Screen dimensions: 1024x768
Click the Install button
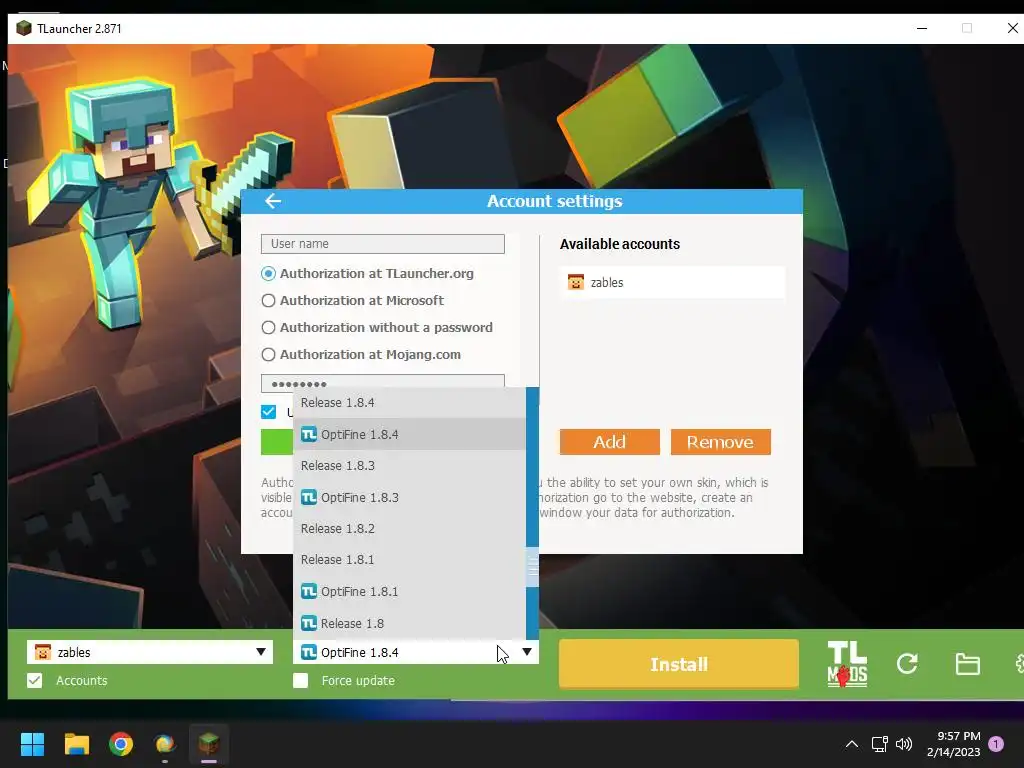pyautogui.click(x=679, y=664)
